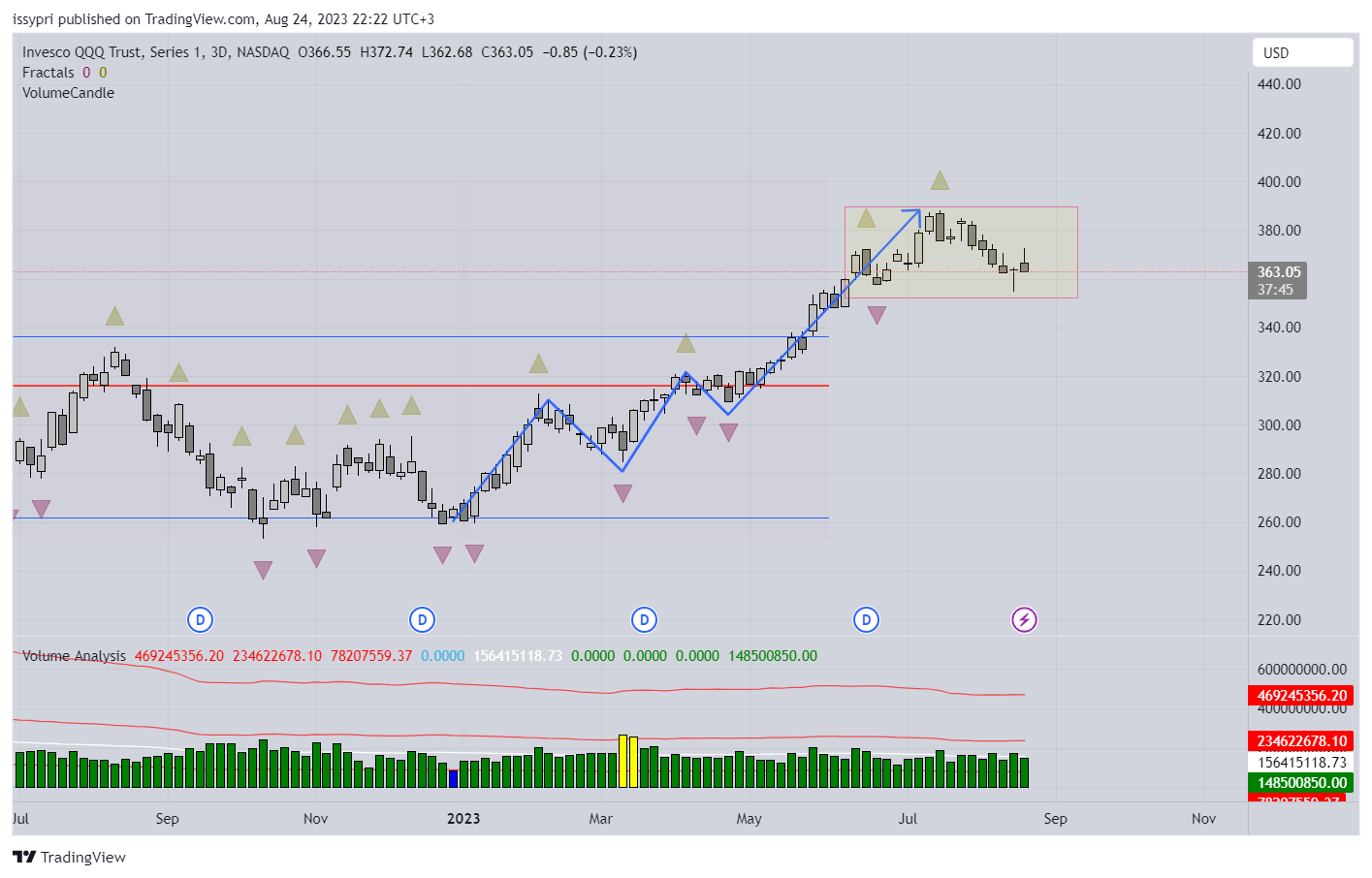Select the close value C363.05

[x=507, y=52]
